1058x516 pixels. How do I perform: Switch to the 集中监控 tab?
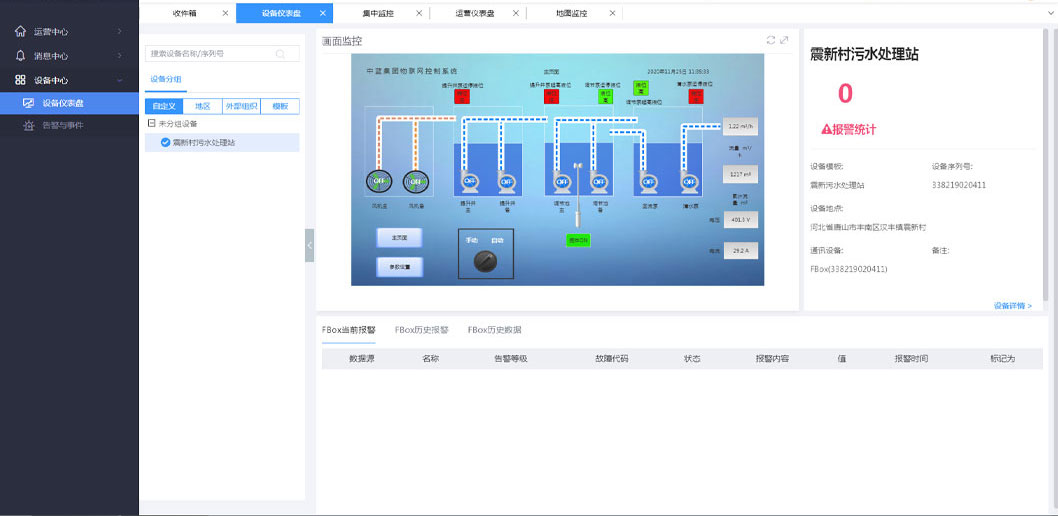click(378, 13)
